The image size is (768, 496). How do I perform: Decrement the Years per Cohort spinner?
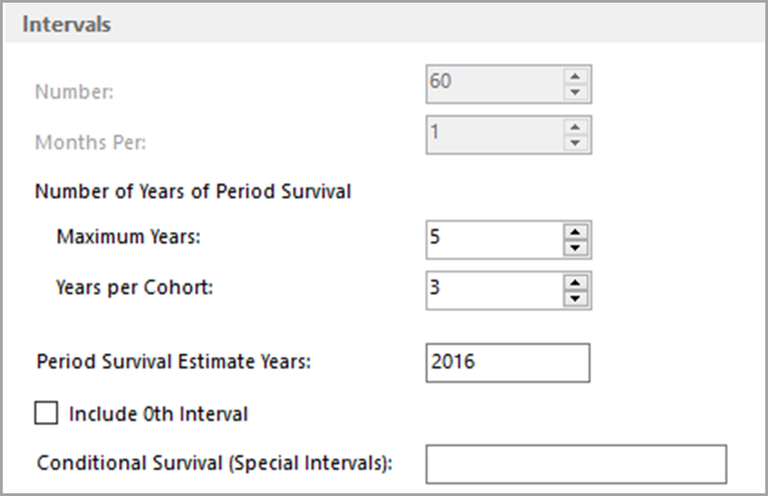pyautogui.click(x=576, y=297)
